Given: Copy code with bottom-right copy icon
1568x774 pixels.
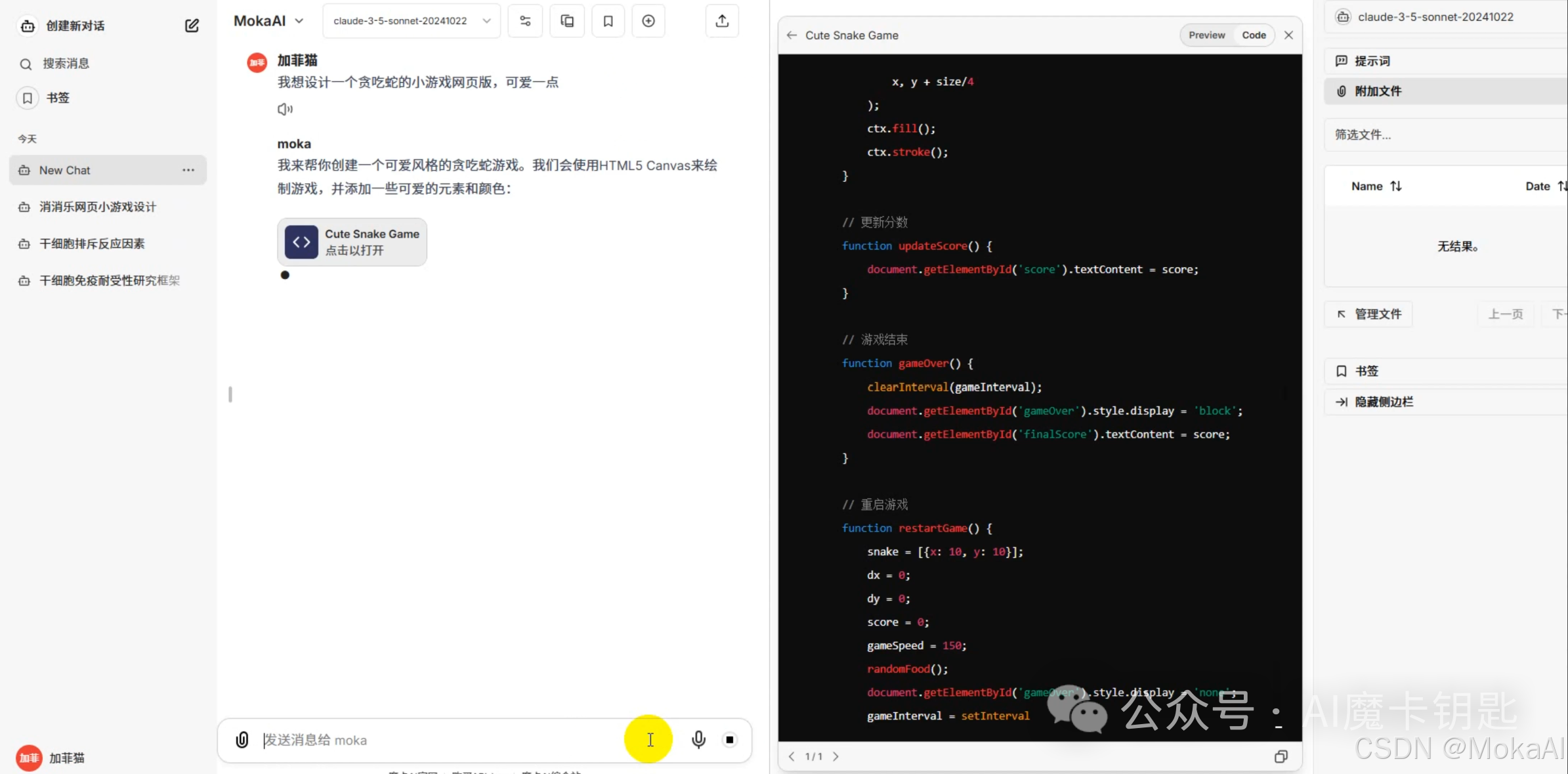Looking at the screenshot, I should click(x=1281, y=756).
